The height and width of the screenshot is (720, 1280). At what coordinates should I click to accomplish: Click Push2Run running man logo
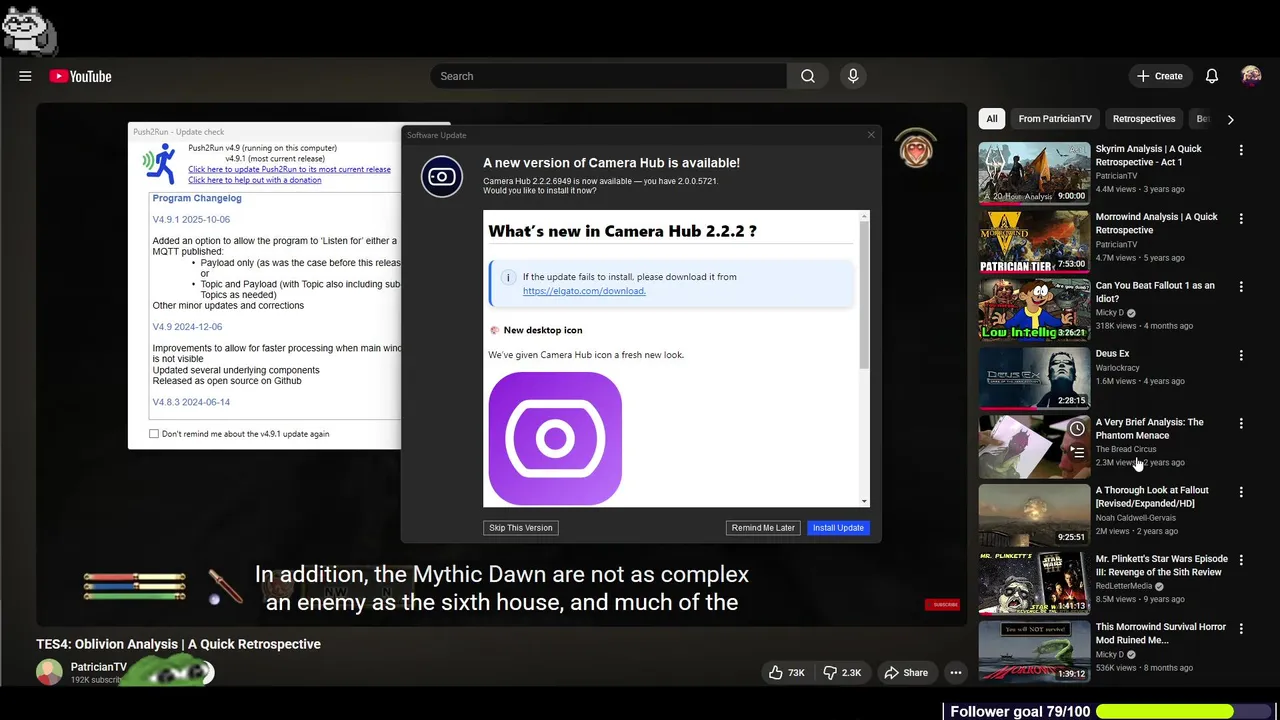pos(159,163)
